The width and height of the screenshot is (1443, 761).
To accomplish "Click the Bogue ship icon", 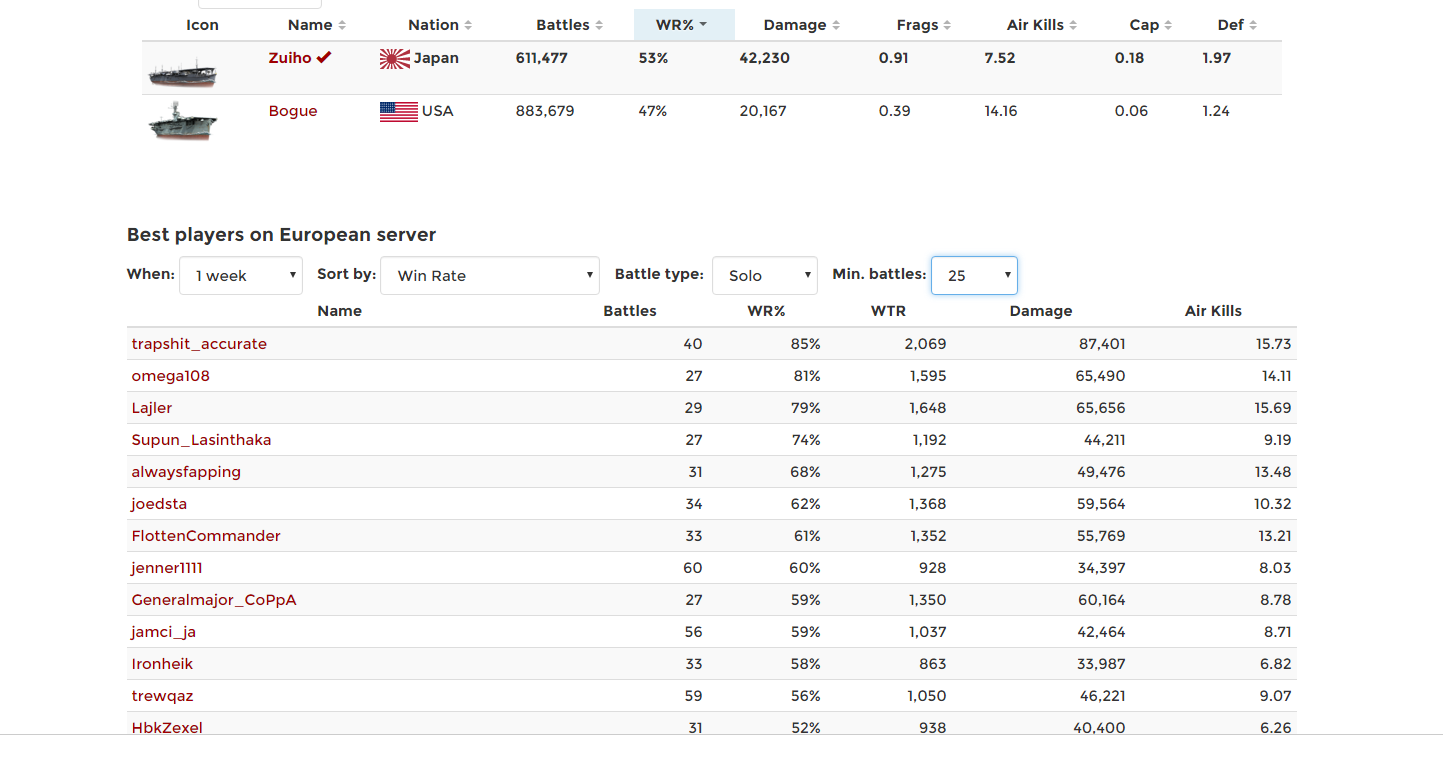I will (182, 120).
